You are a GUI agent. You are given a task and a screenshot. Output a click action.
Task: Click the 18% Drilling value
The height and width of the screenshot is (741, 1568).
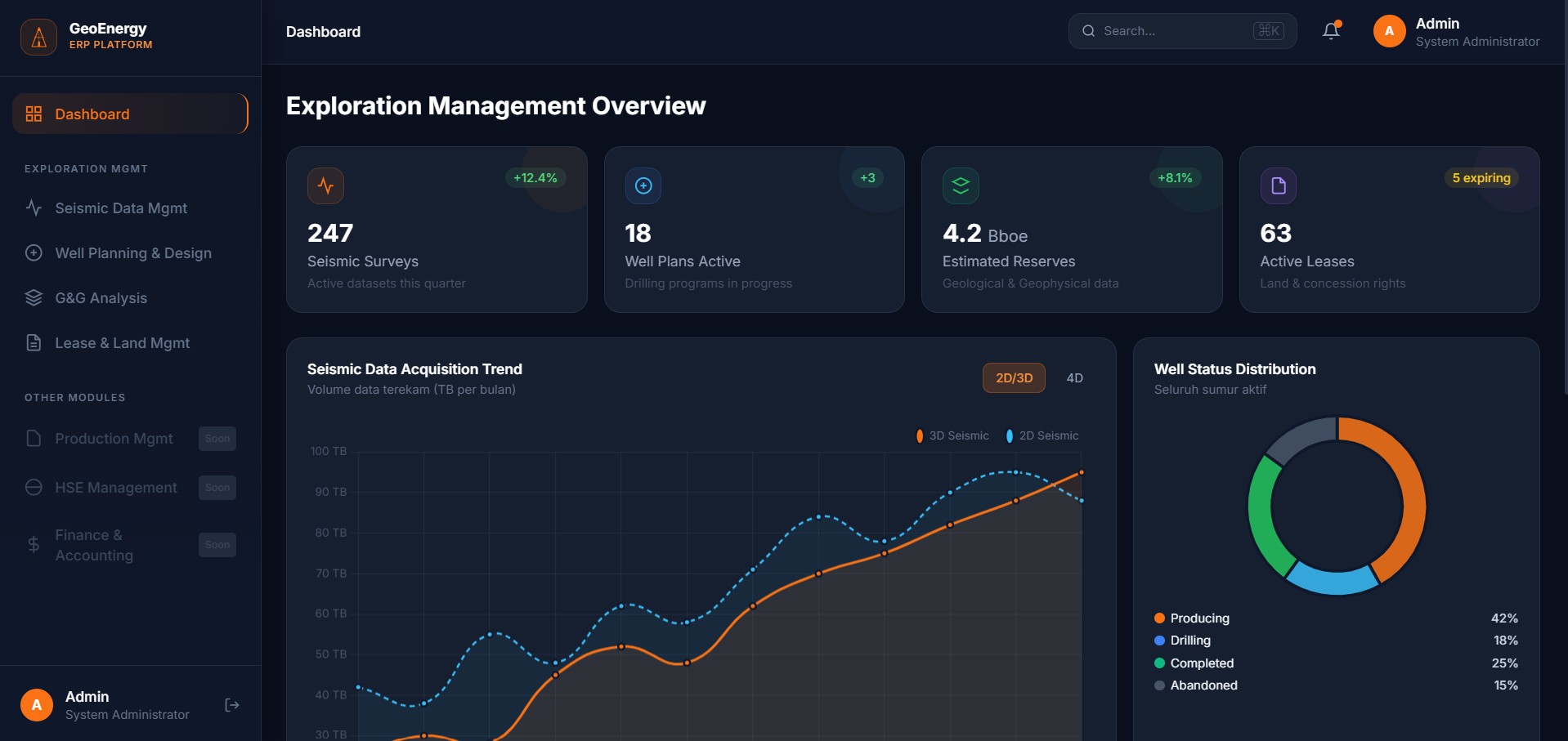(x=1506, y=640)
